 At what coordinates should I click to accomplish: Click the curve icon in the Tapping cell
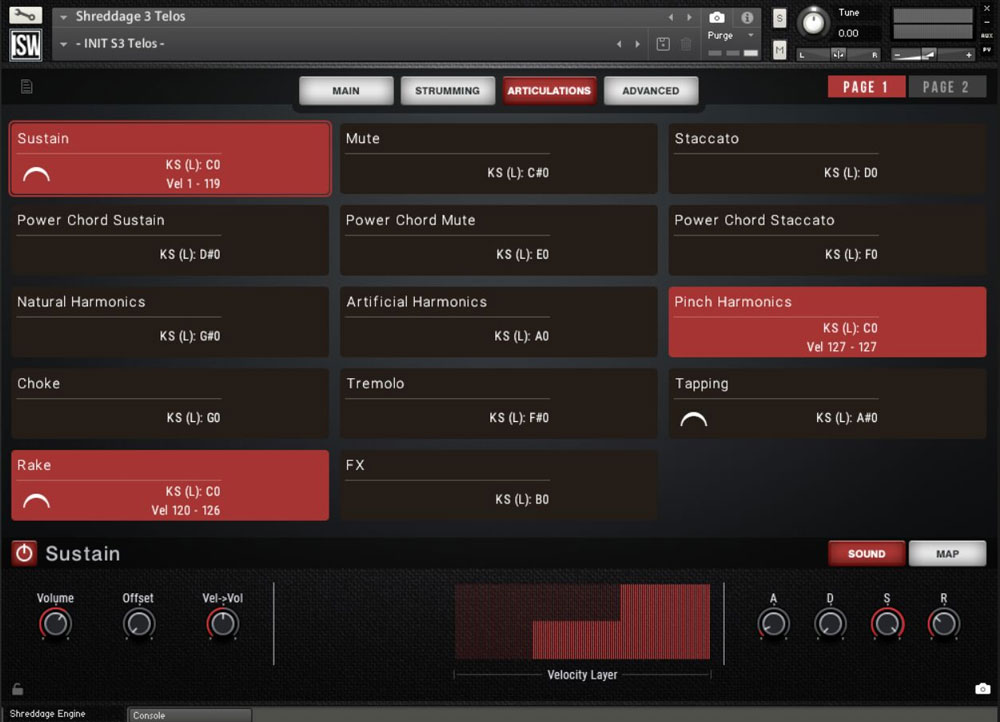(x=694, y=419)
